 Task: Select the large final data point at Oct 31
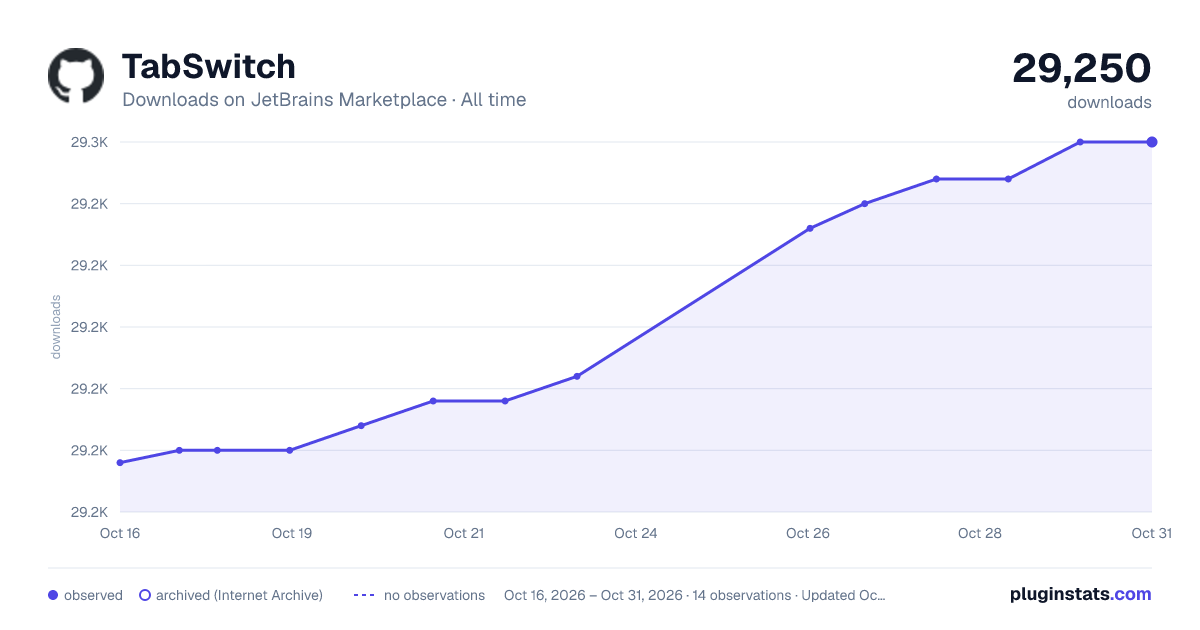click(1152, 142)
